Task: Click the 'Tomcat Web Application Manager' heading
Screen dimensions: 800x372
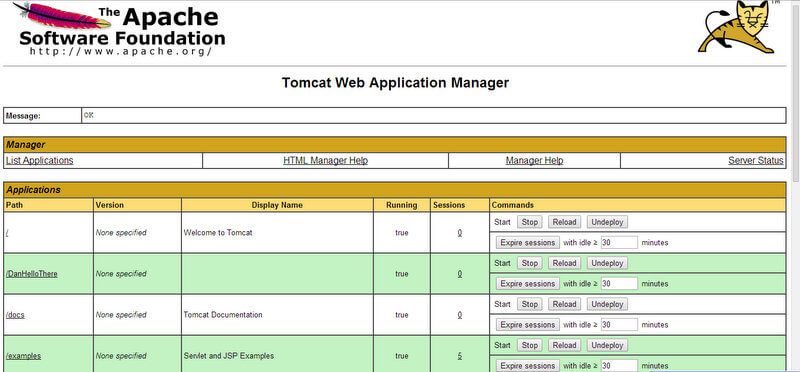Action: (x=395, y=83)
